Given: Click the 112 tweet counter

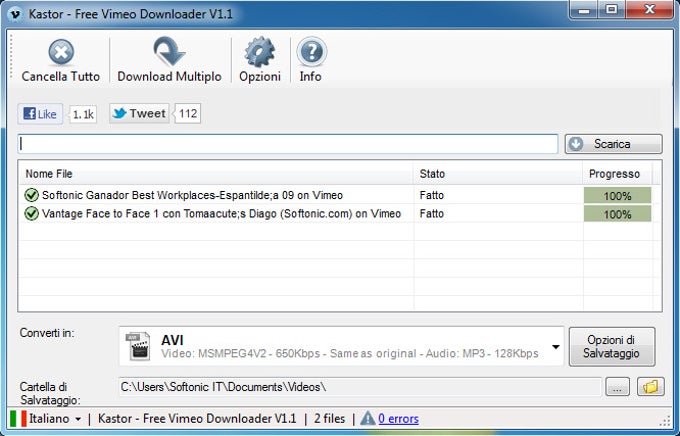Looking at the screenshot, I should point(188,114).
